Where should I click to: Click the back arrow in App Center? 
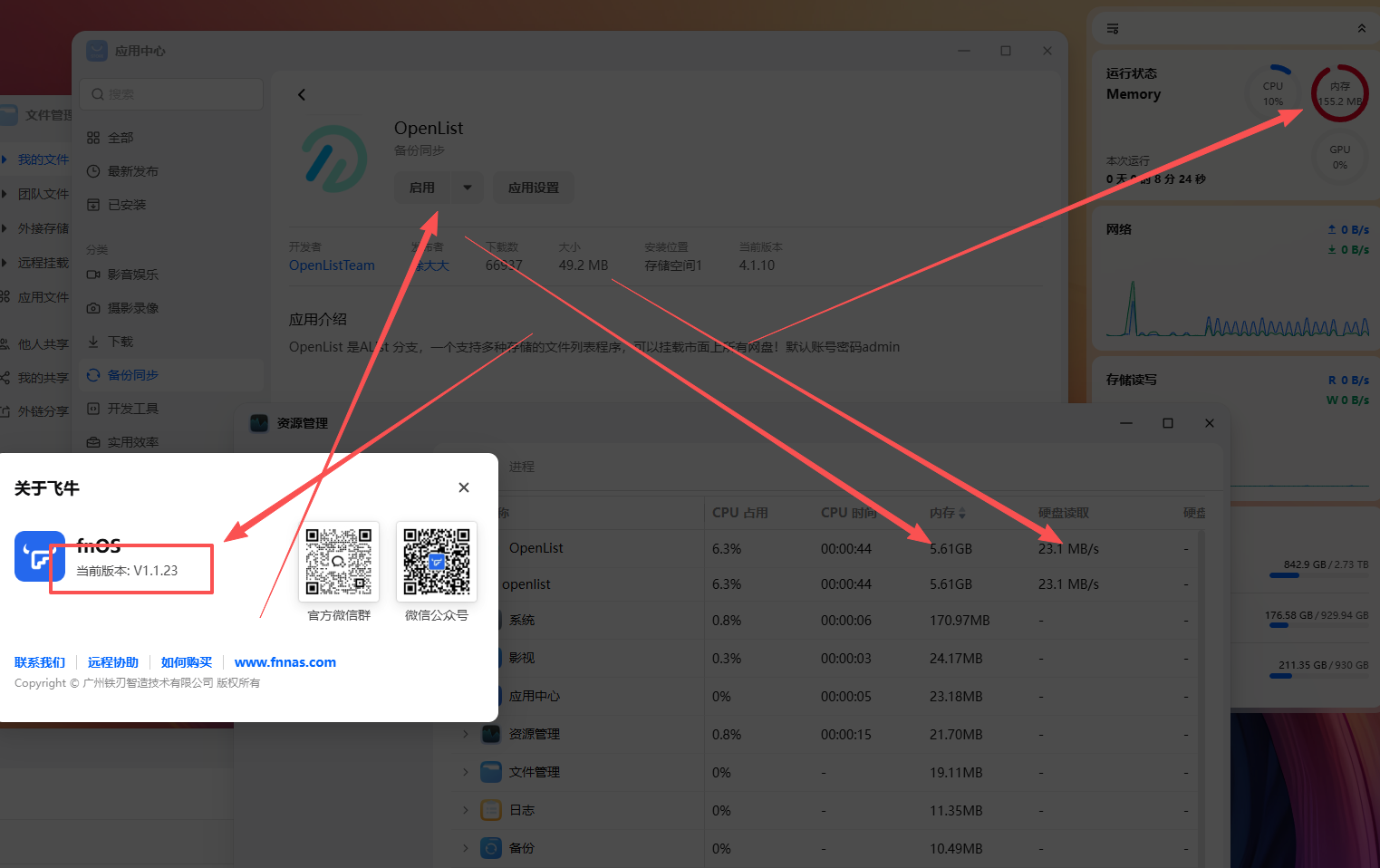(302, 94)
